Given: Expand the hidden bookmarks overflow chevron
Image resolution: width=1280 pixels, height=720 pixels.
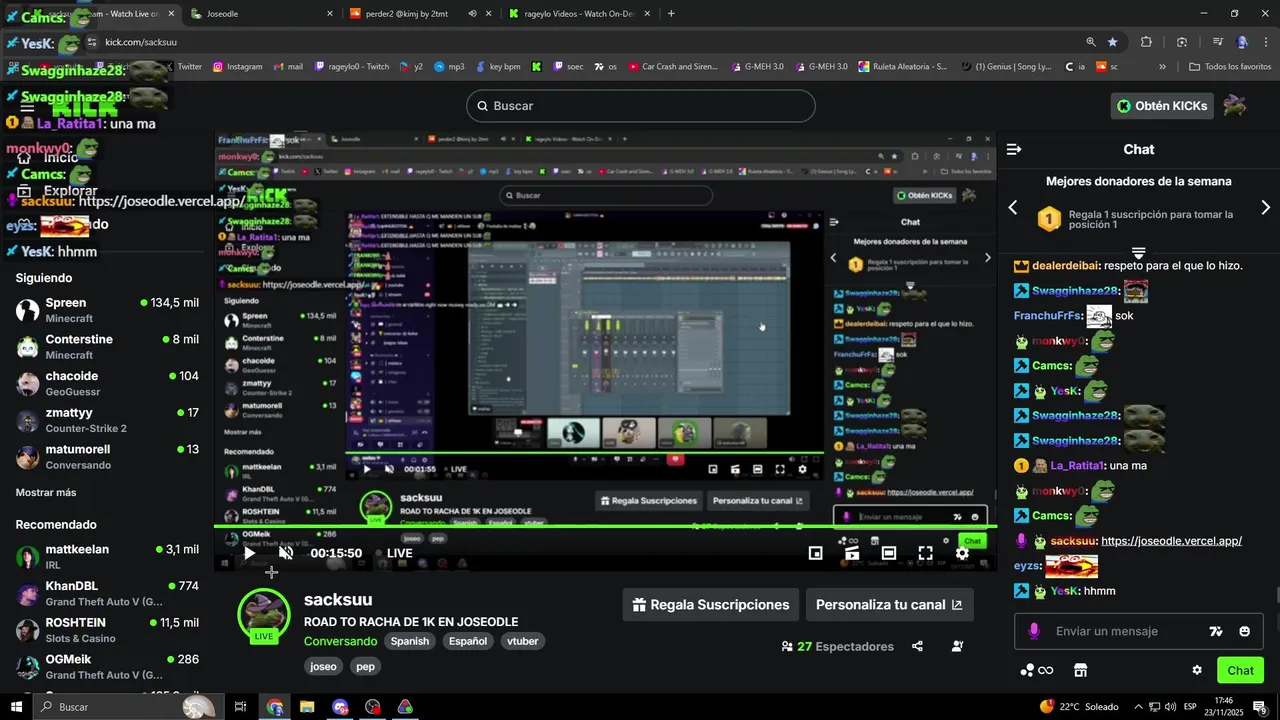Looking at the screenshot, I should (x=1162, y=67).
